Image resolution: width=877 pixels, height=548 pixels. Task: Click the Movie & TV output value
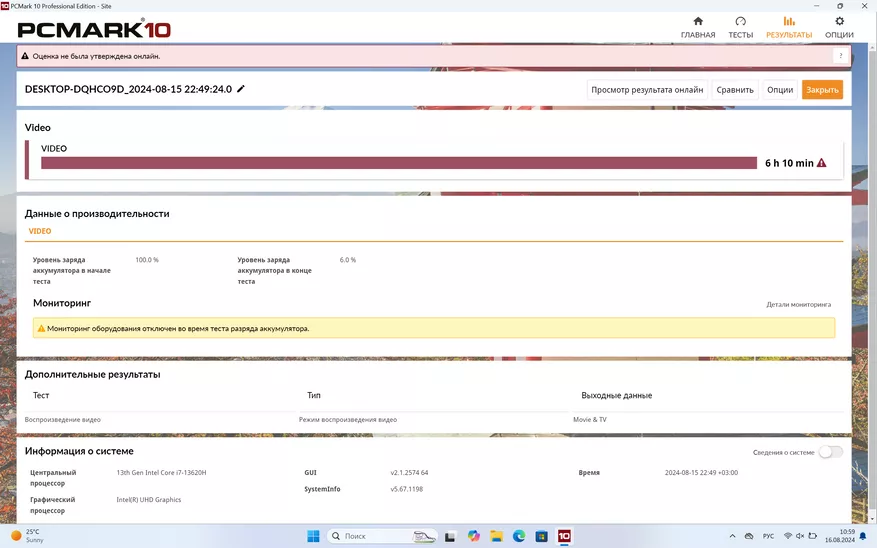(x=590, y=419)
